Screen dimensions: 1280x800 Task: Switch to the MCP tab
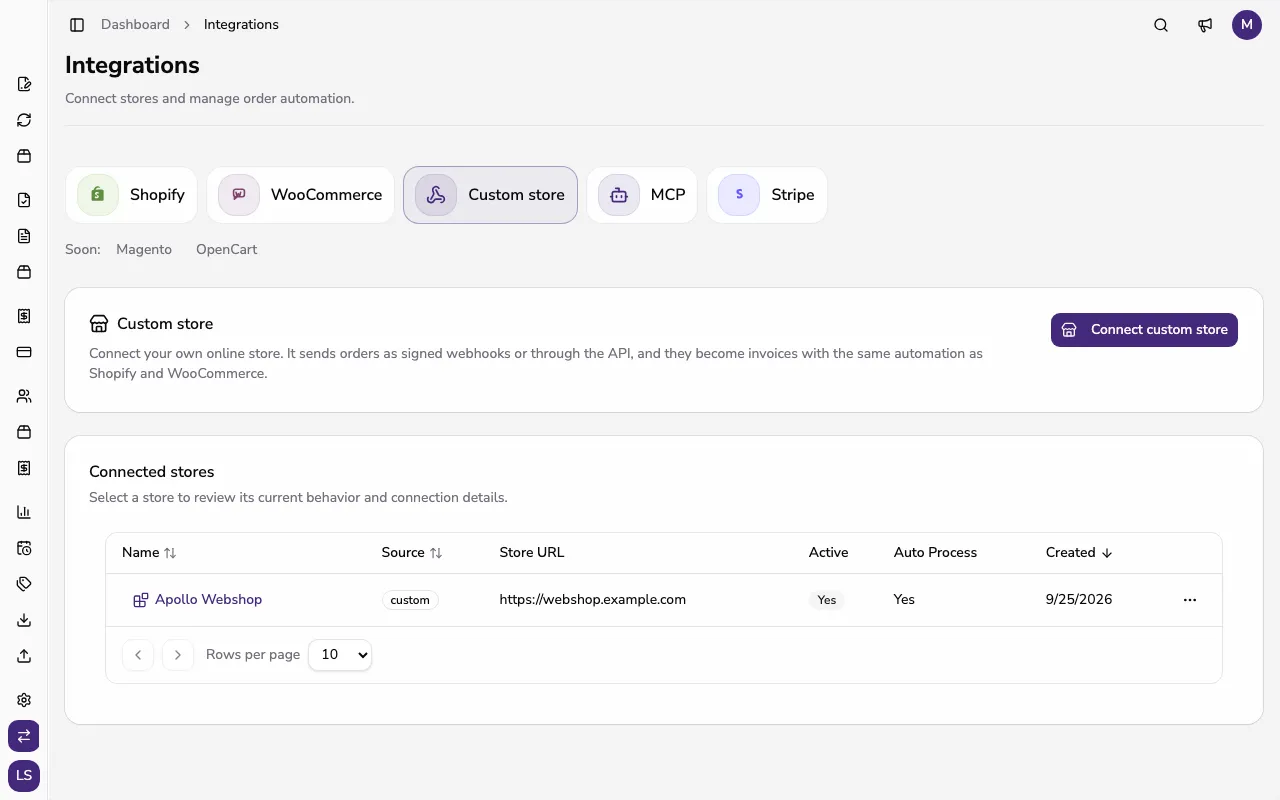click(x=642, y=195)
